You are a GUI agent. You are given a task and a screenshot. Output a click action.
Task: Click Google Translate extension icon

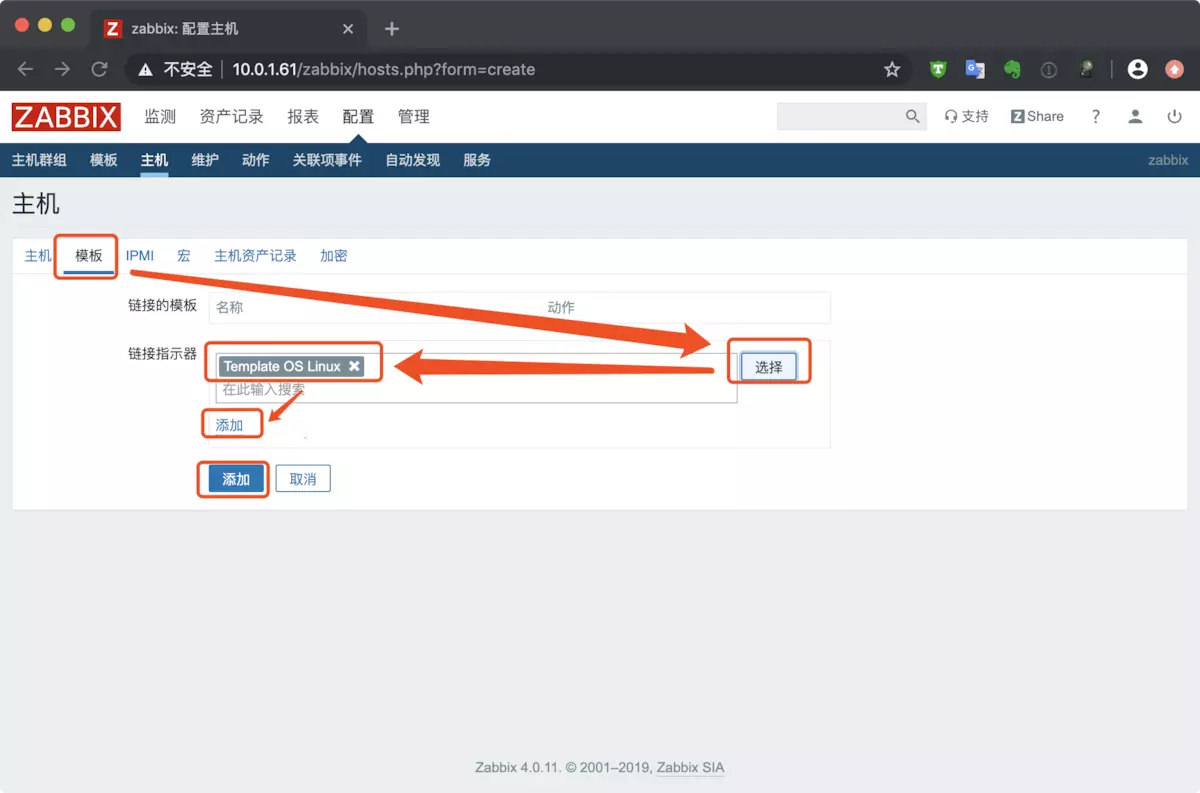click(975, 70)
